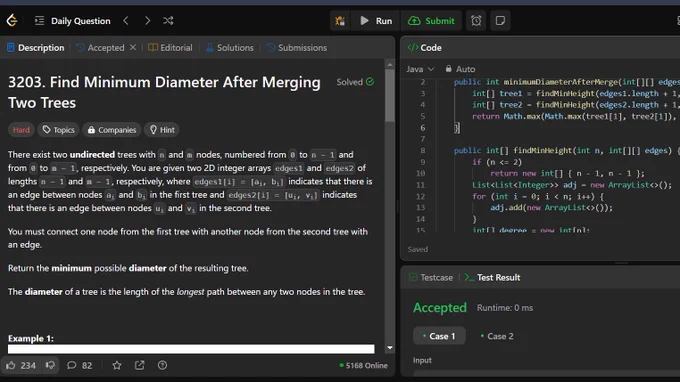Show the Topics tag
Screen dimensions: 680x382
[x=59, y=130]
